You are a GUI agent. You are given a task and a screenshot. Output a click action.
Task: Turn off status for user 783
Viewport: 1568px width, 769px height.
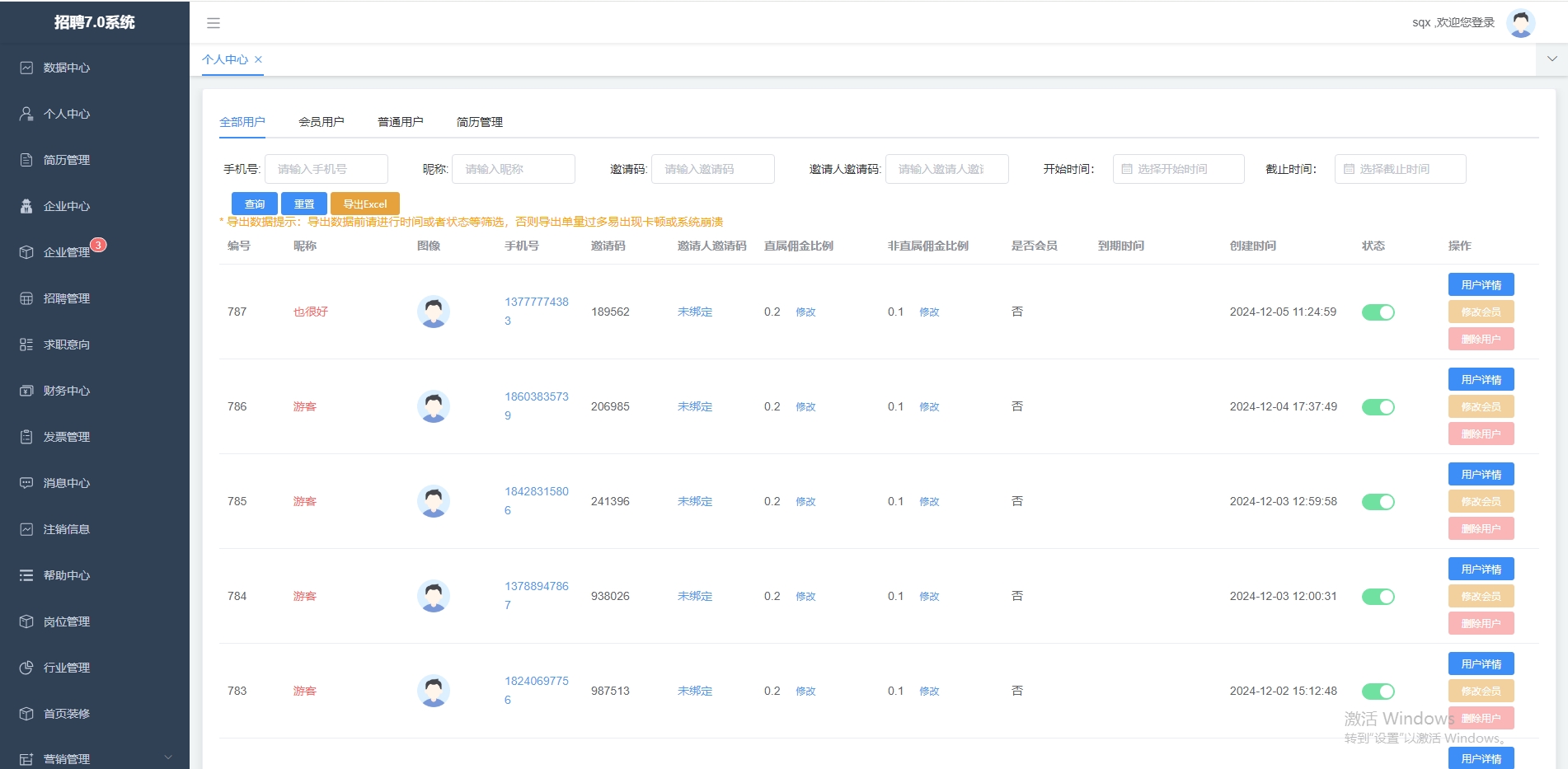[1378, 691]
